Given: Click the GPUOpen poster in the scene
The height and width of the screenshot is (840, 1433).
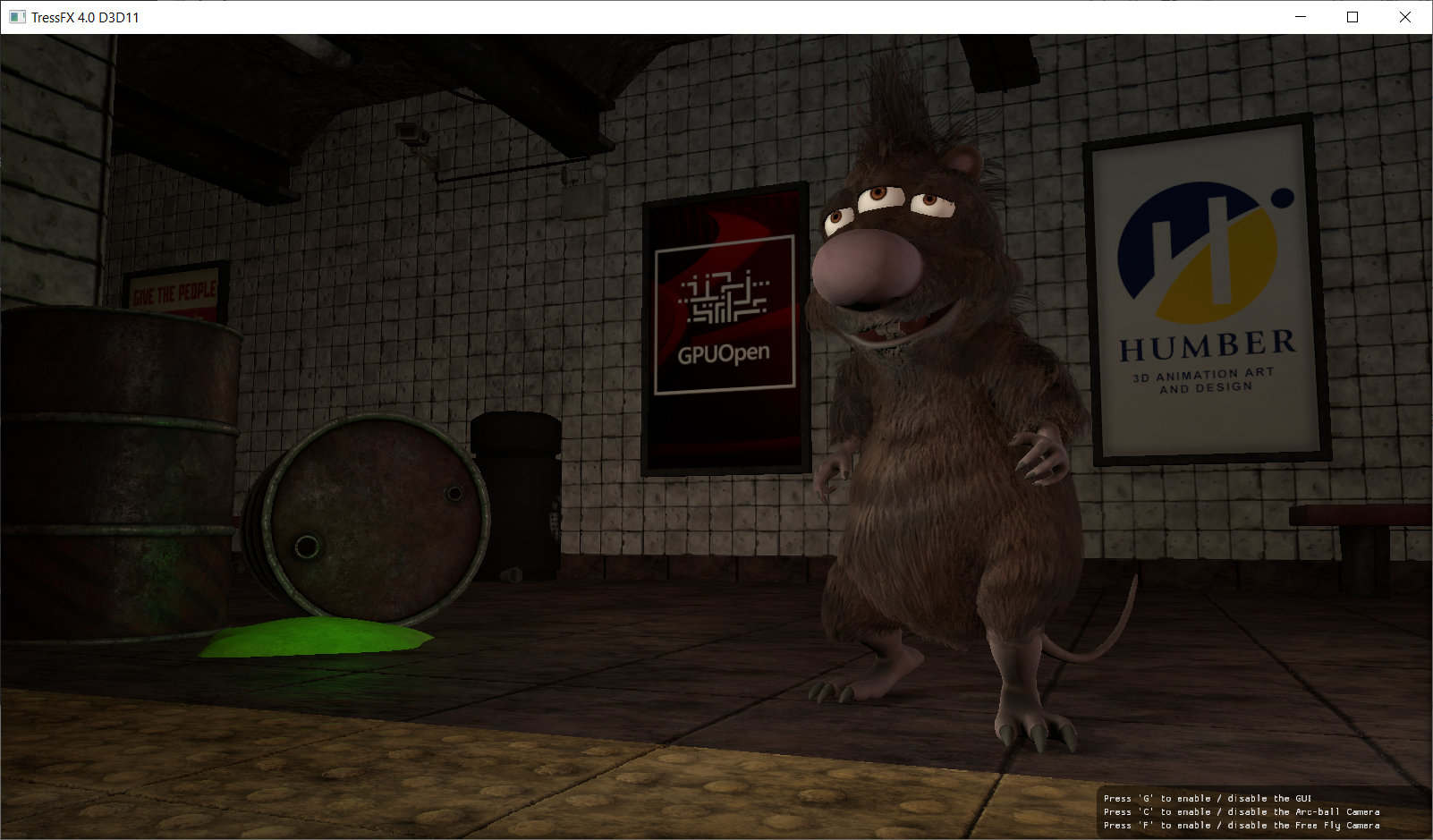Looking at the screenshot, I should click(725, 328).
